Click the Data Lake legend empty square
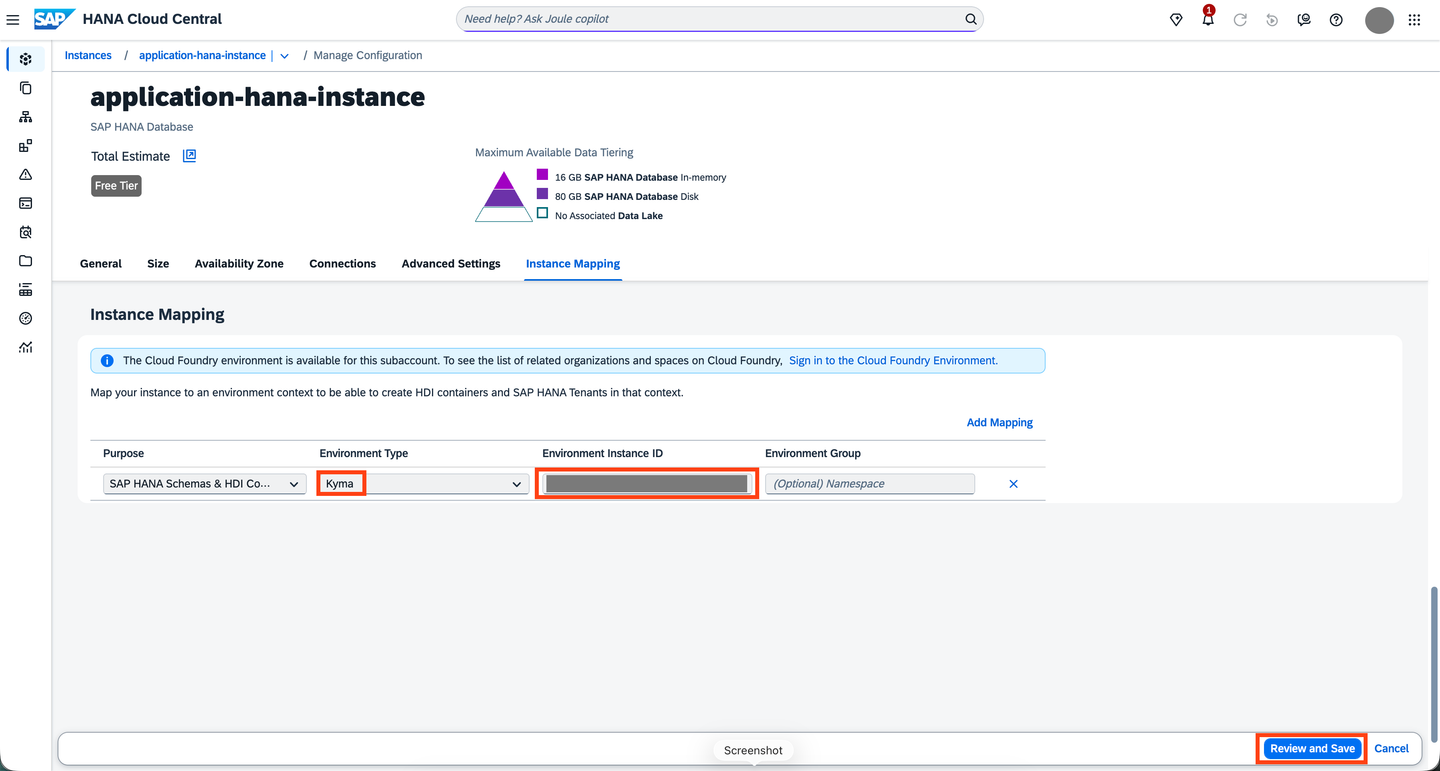 click(x=542, y=213)
